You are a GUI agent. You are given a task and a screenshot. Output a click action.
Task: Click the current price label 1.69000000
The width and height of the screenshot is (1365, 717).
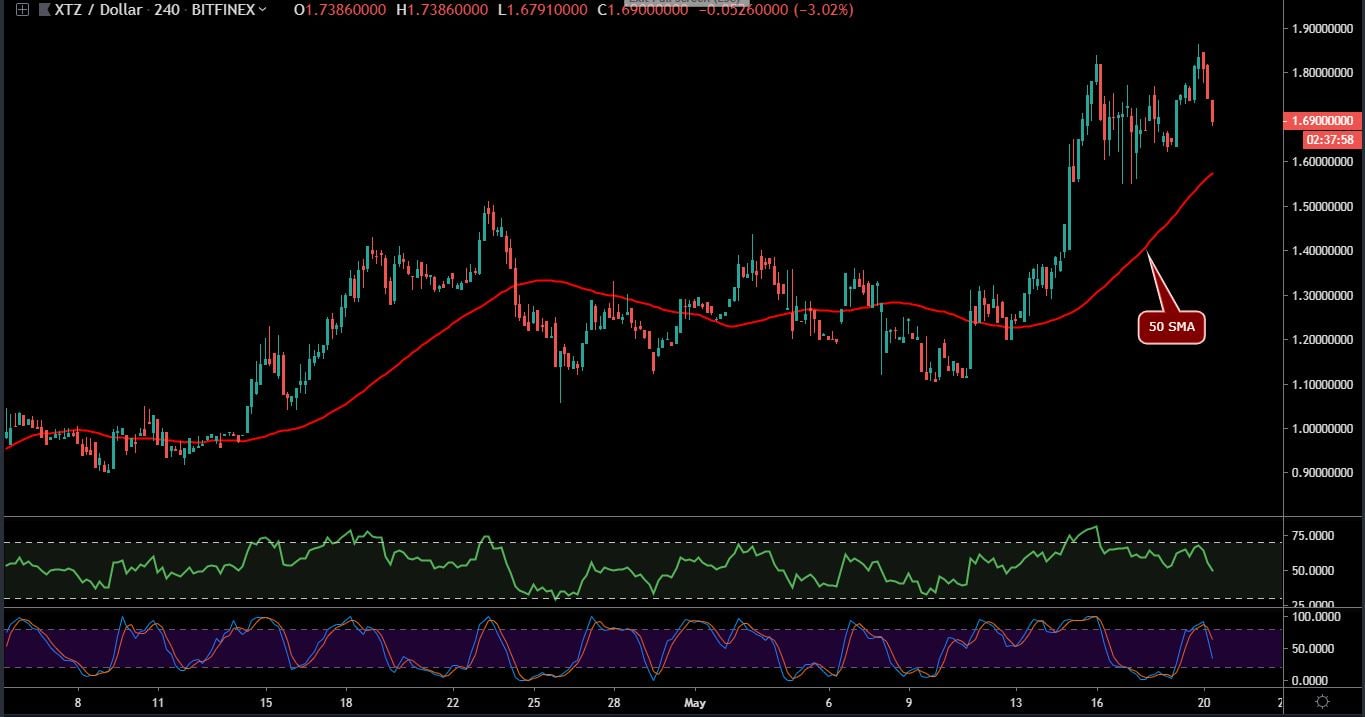(x=1322, y=120)
